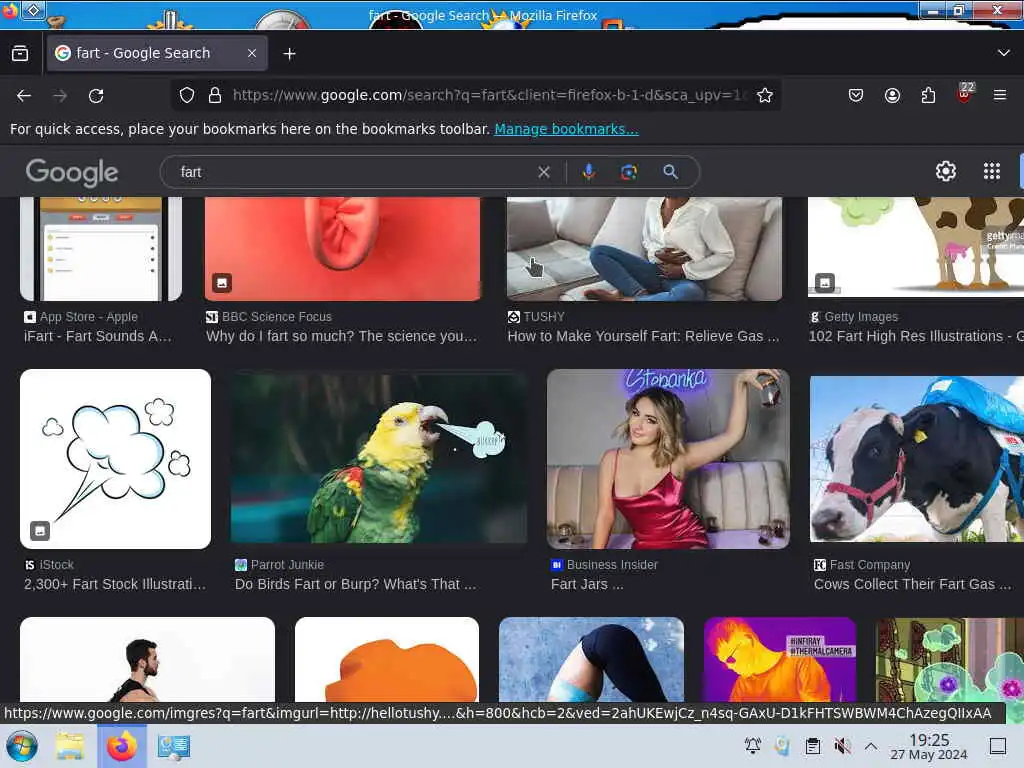Open the Getty Images cow illustration

(916, 247)
